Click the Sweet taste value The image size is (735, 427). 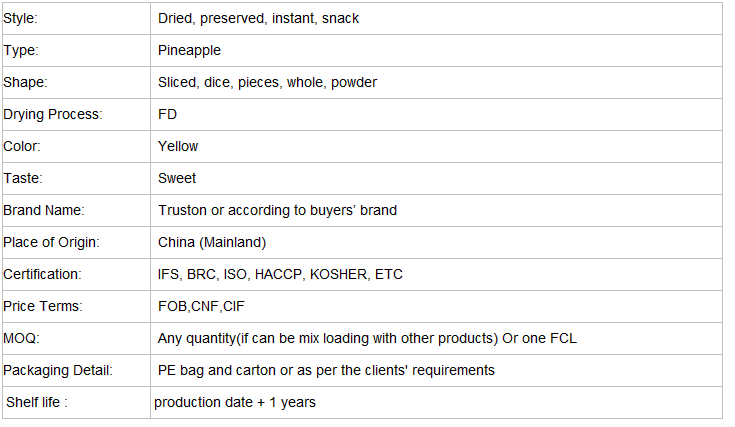click(177, 178)
